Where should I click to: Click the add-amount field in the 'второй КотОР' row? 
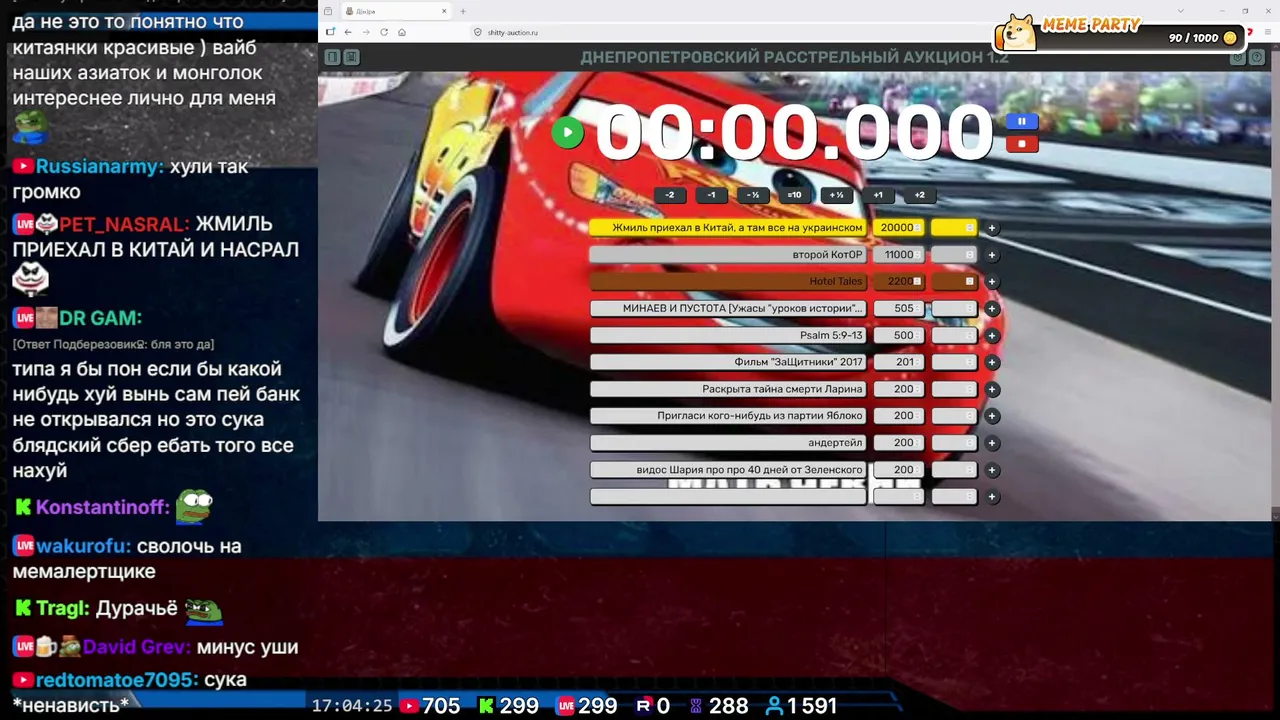(954, 255)
